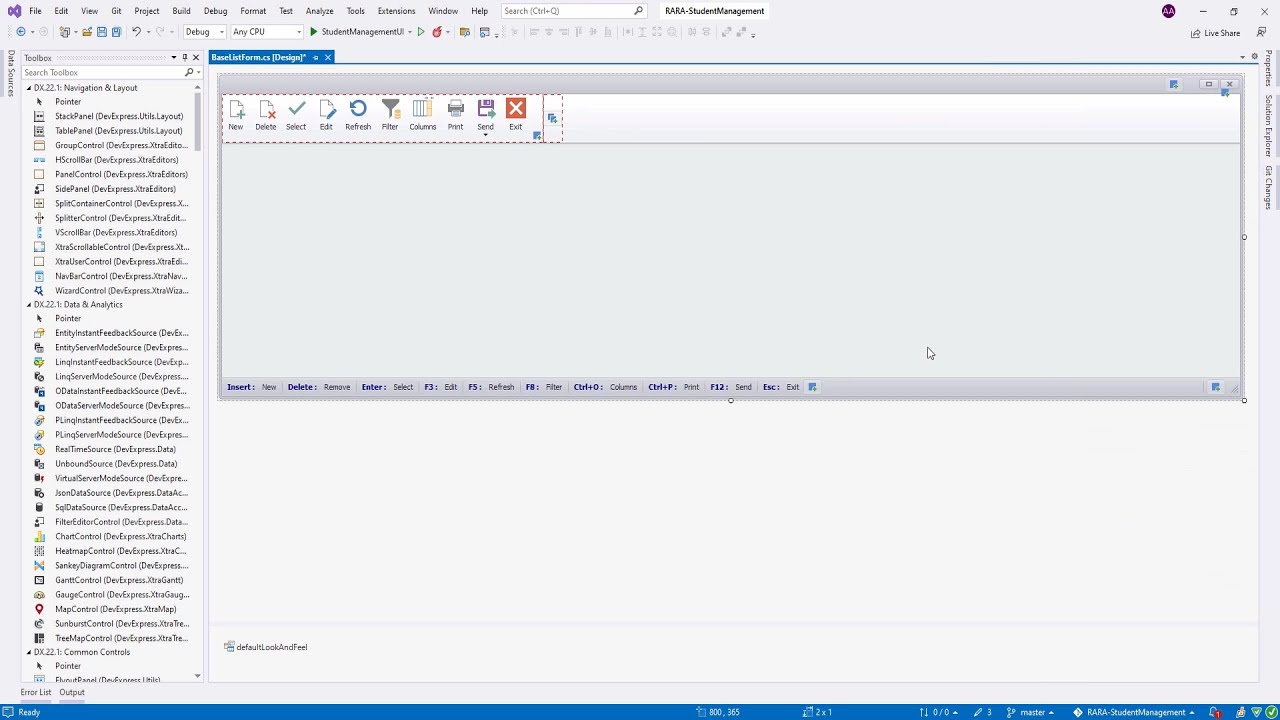The width and height of the screenshot is (1280, 720).
Task: Close the BaseListForm.cs design tab
Action: point(327,57)
